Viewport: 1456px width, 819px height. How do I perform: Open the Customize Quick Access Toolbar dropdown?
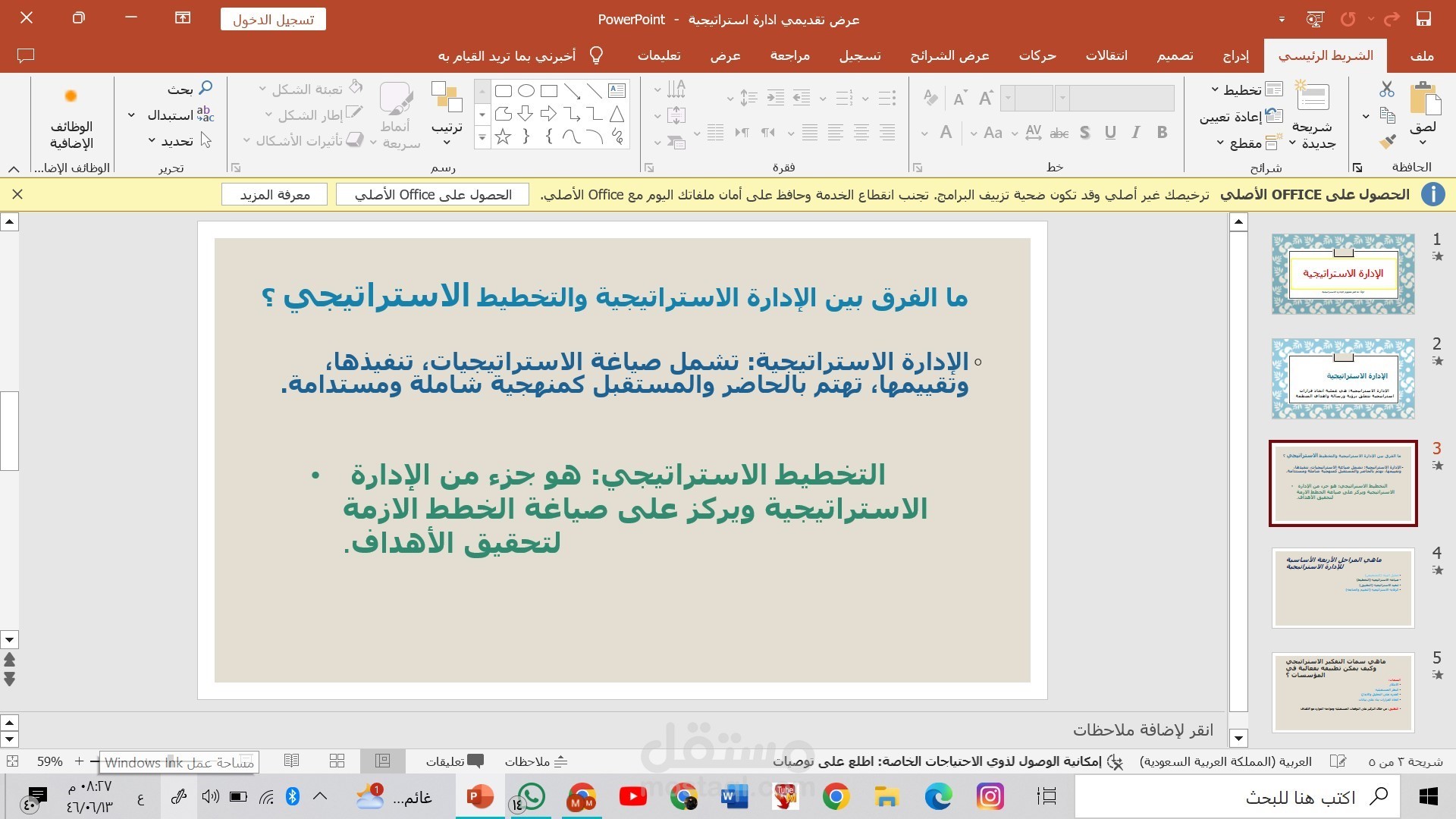[1282, 19]
